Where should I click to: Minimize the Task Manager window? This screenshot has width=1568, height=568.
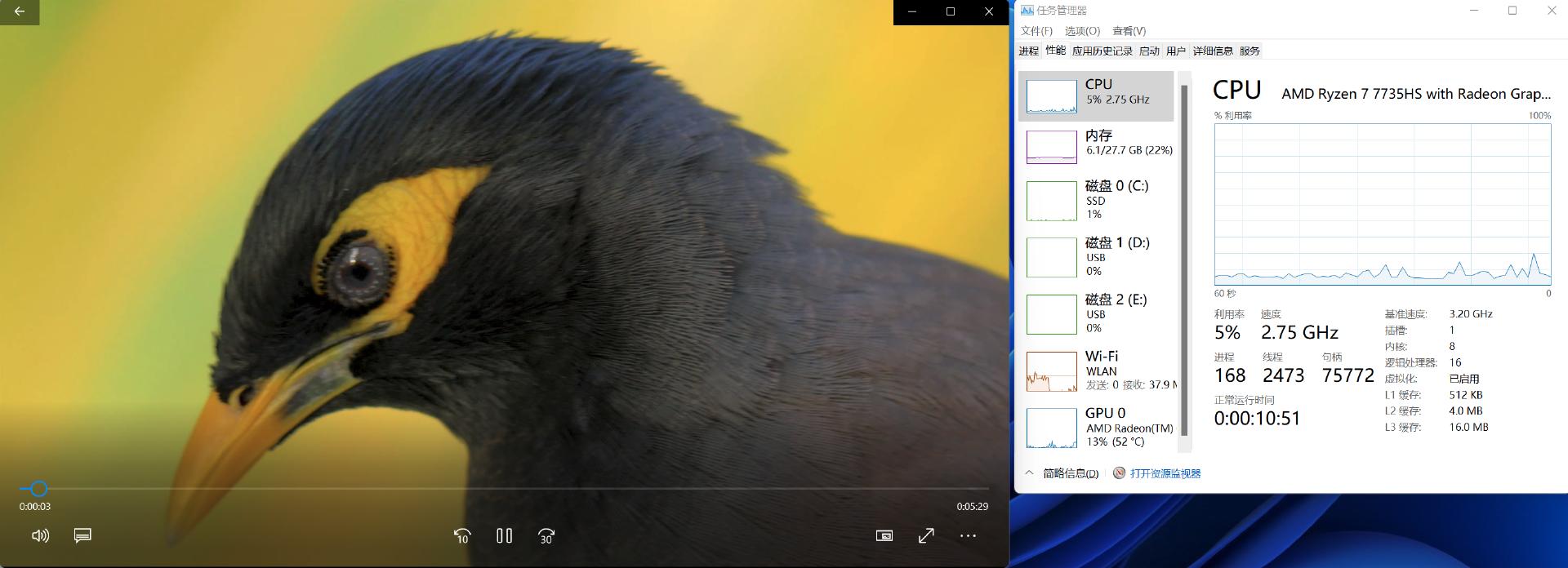click(1475, 11)
